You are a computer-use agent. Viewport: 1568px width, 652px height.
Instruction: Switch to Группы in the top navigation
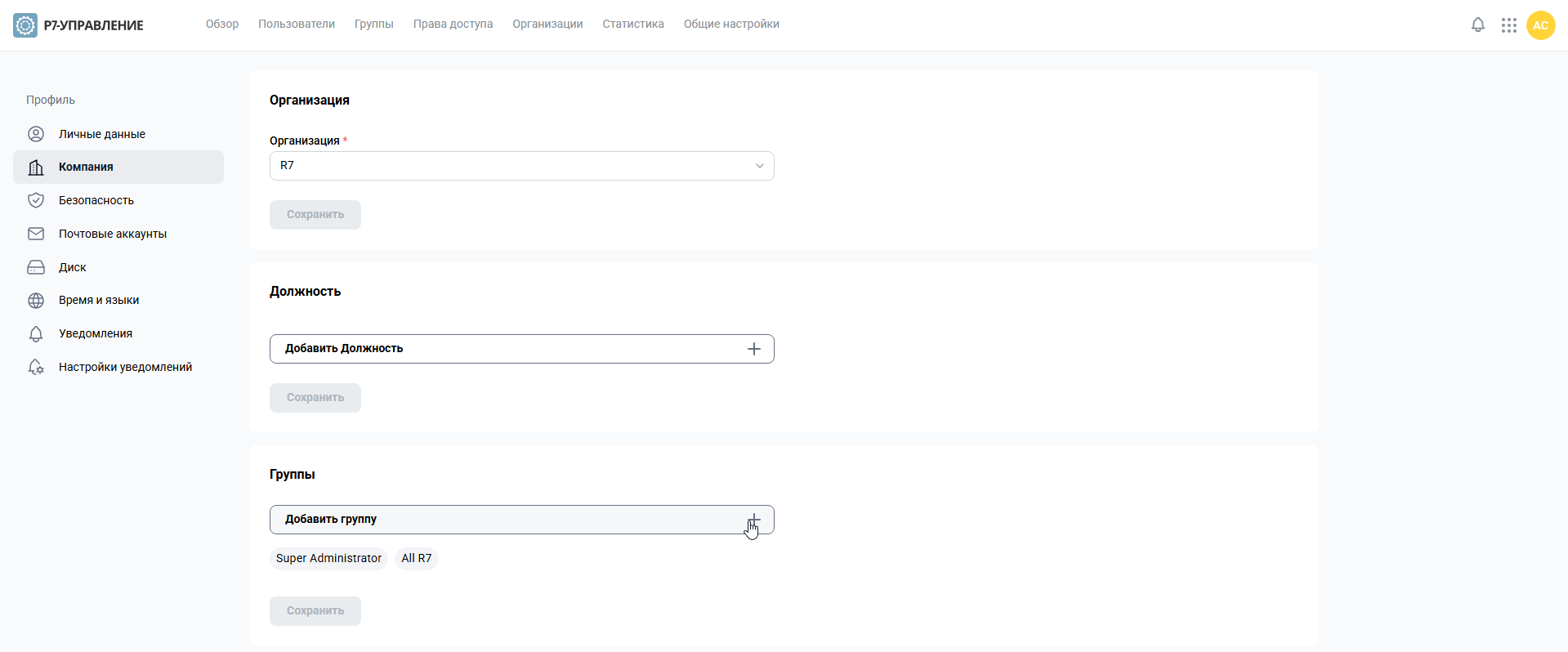pyautogui.click(x=374, y=25)
